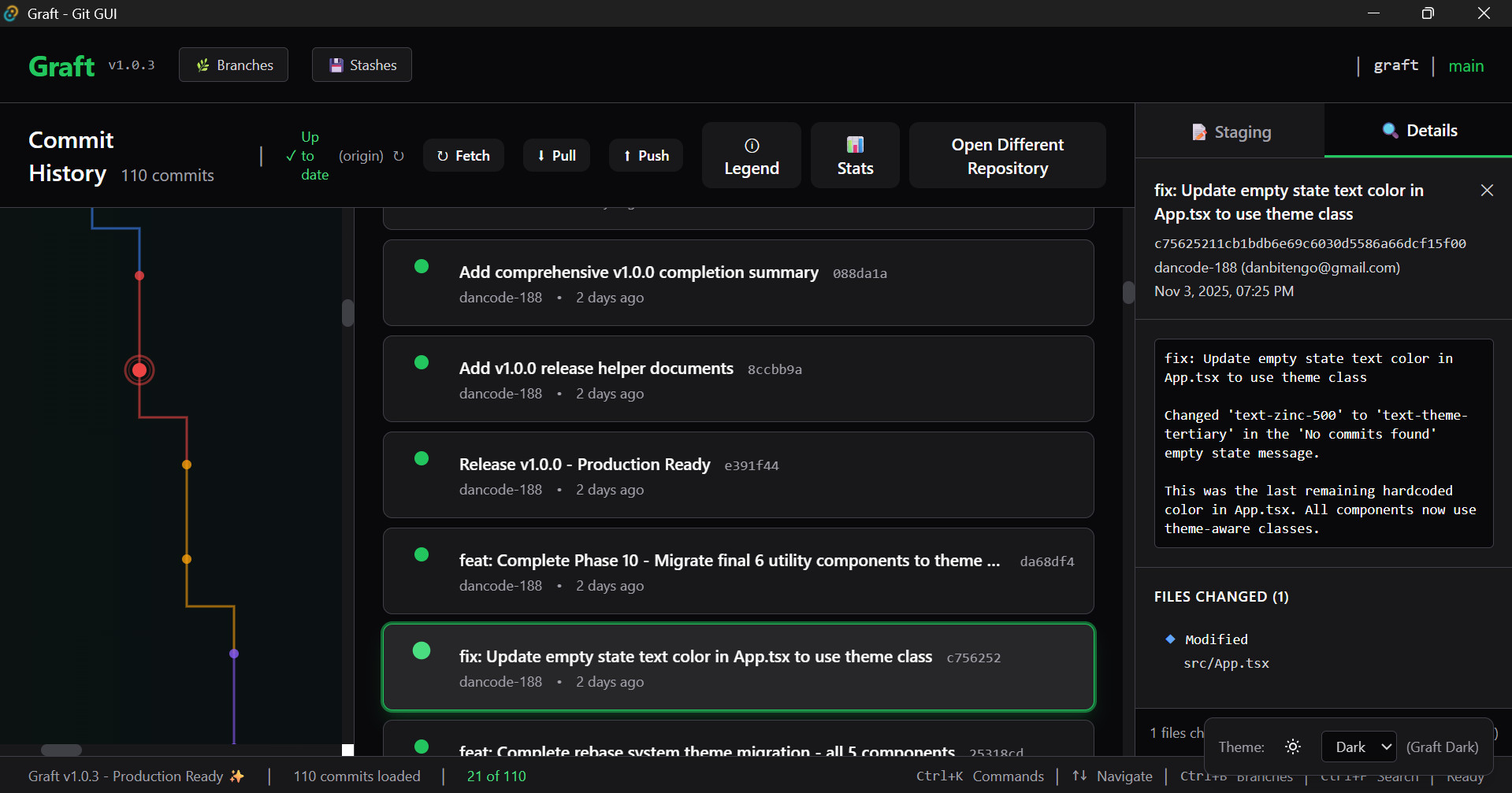This screenshot has width=1512, height=793.
Task: Show the graph Legend
Action: pos(752,155)
